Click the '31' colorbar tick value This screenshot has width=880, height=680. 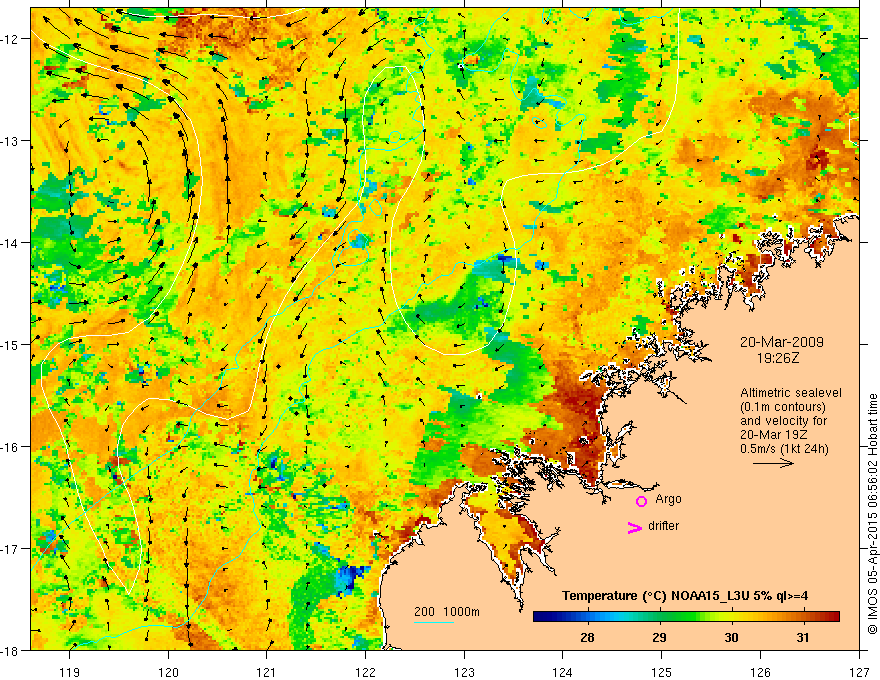[803, 638]
